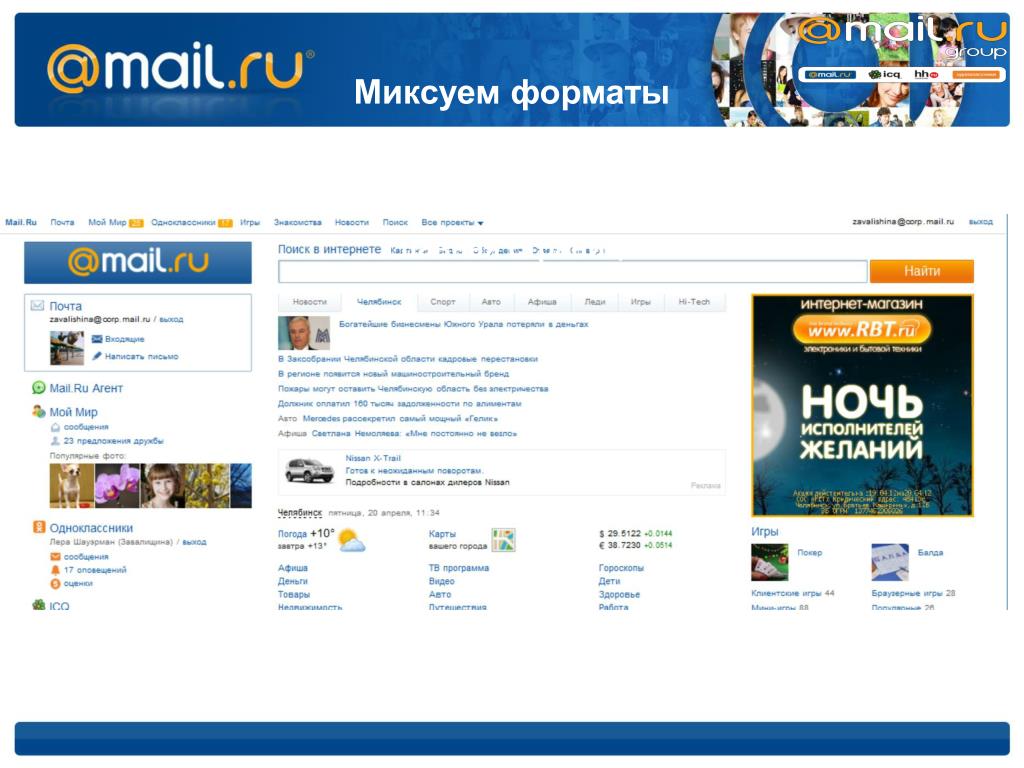Open Почта in top navigation bar
This screenshot has width=1024, height=768.
pyautogui.click(x=62, y=222)
